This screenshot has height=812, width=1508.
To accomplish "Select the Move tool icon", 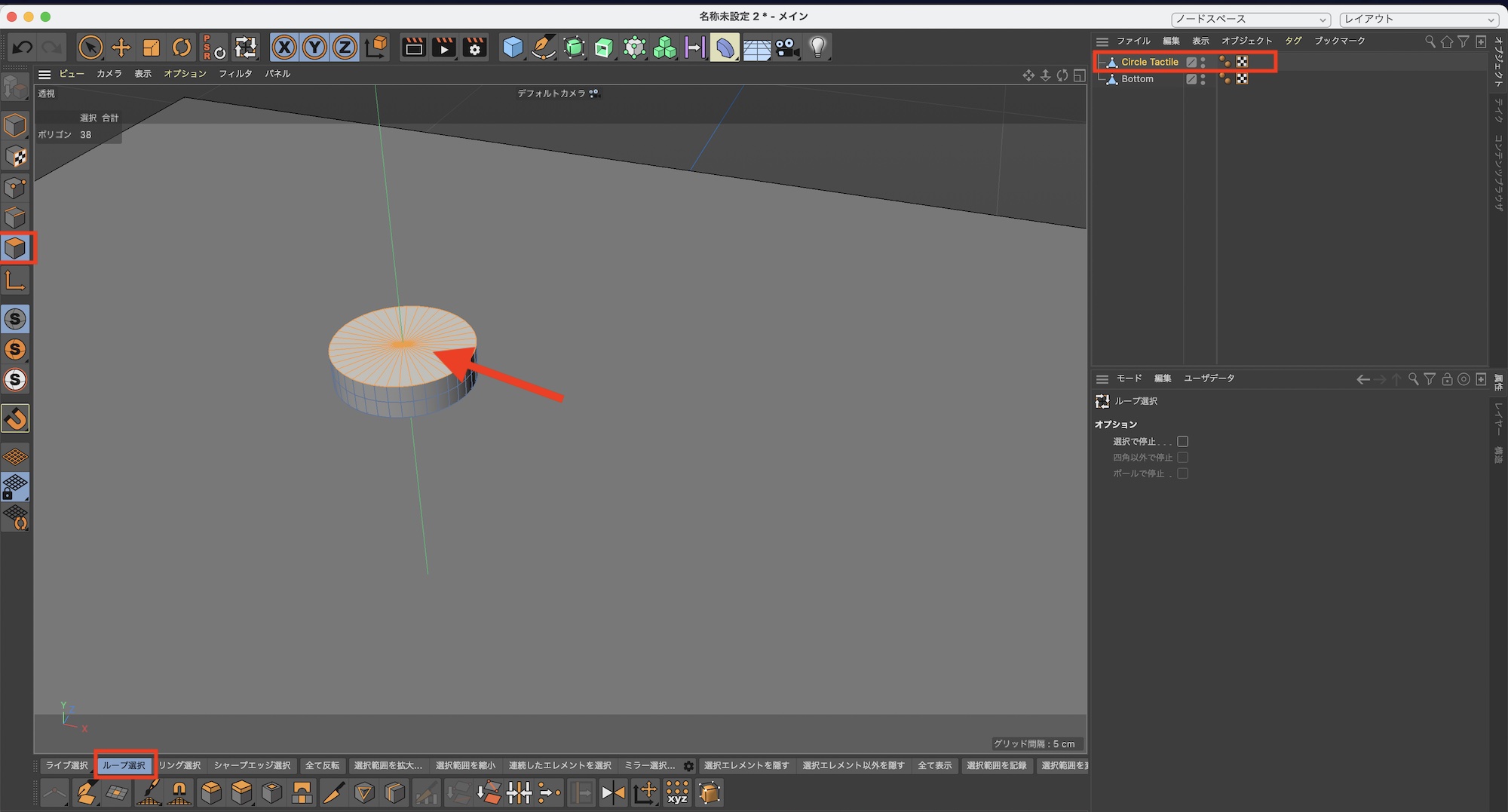I will pos(121,47).
